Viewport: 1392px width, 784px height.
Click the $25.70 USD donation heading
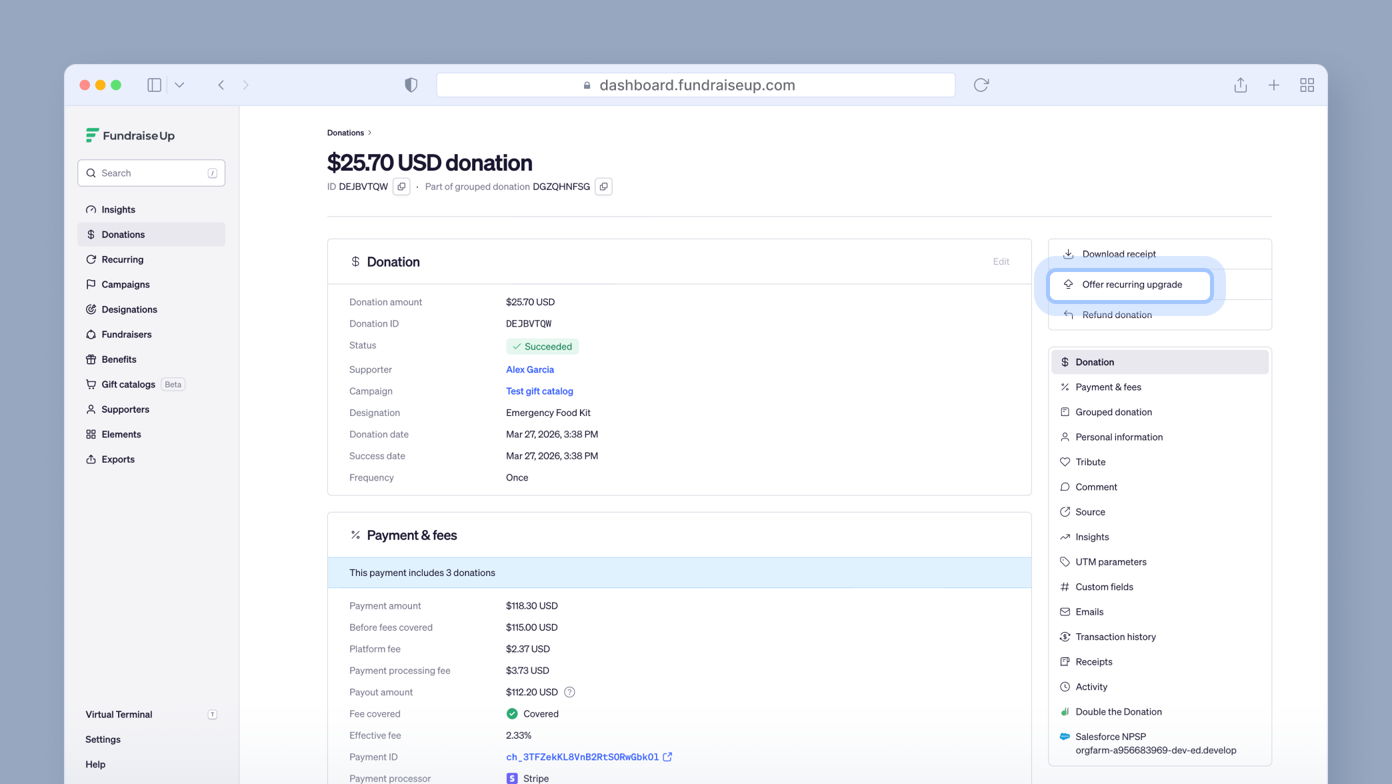pyautogui.click(x=429, y=162)
